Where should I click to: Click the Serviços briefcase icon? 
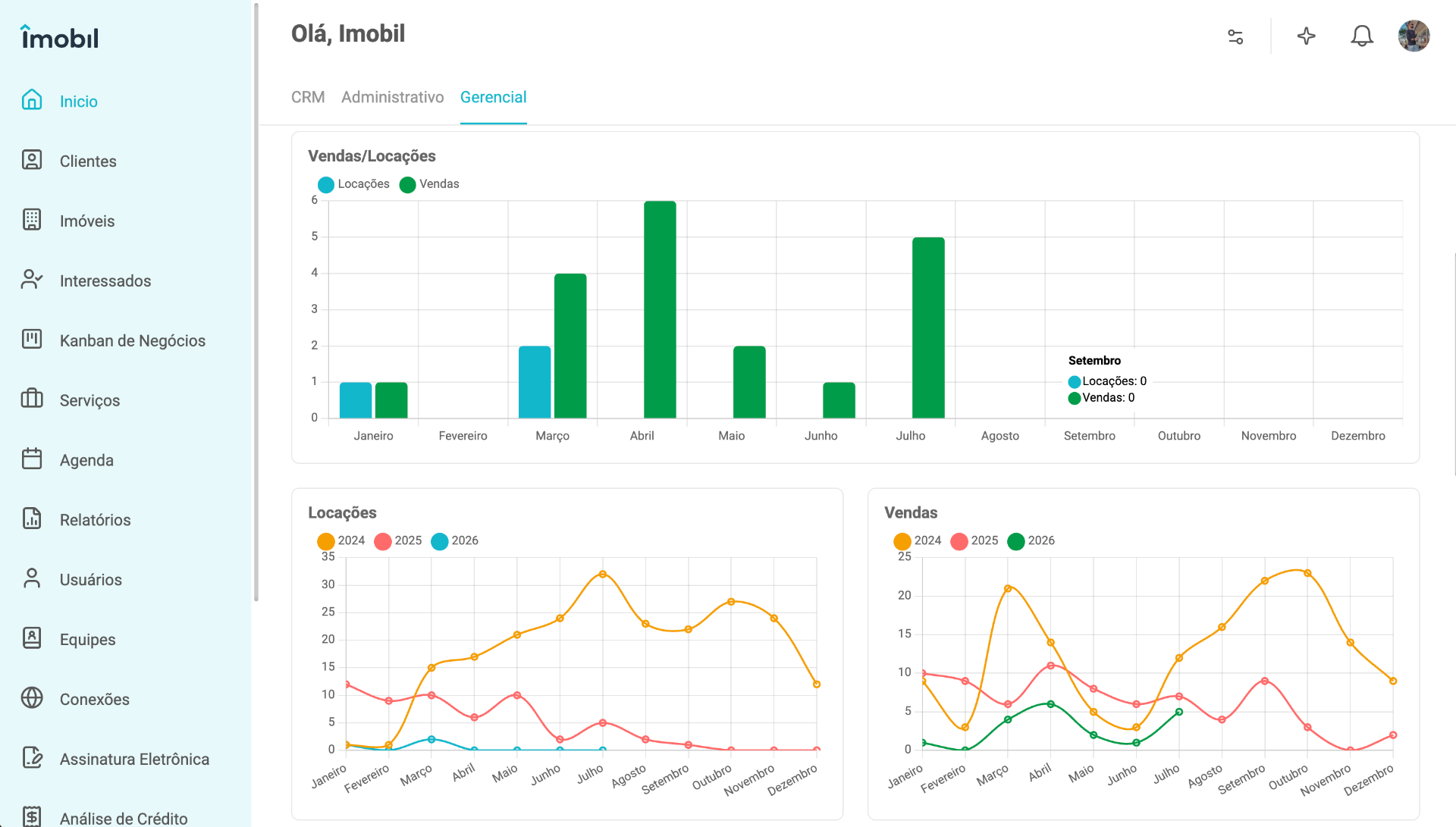click(x=32, y=399)
